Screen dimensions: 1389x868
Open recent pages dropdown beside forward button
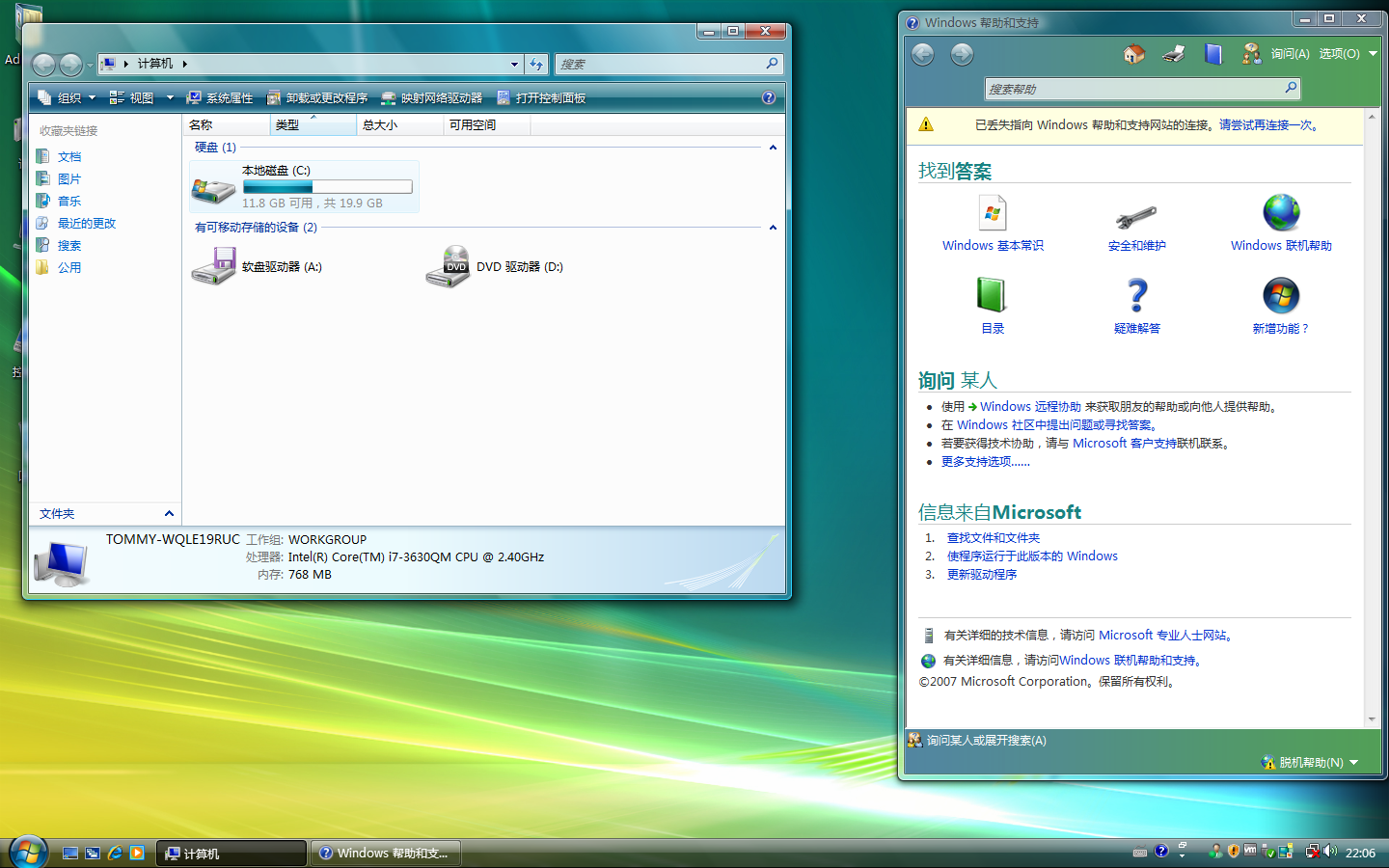[90, 66]
